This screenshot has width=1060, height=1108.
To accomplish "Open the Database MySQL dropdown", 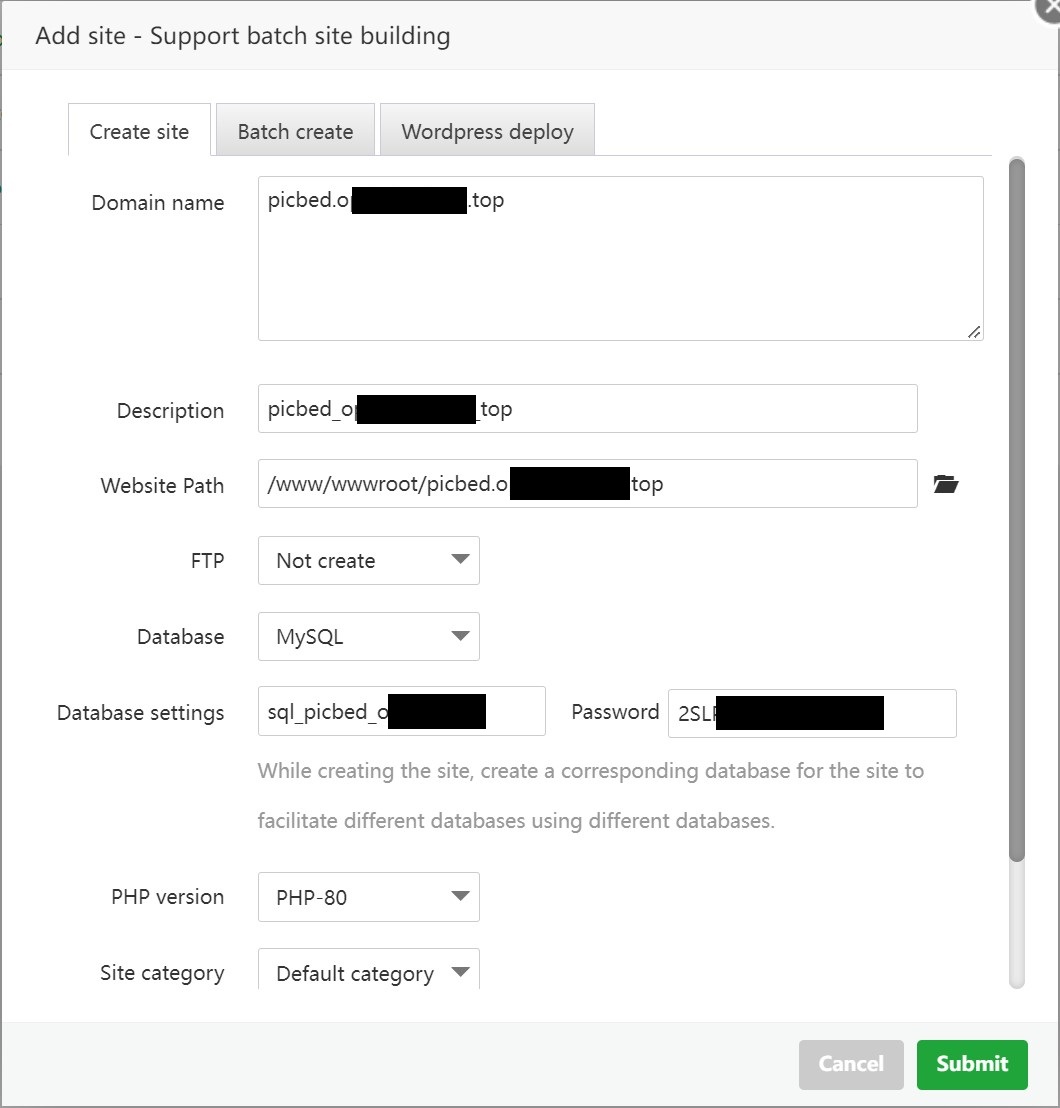I will 368,637.
